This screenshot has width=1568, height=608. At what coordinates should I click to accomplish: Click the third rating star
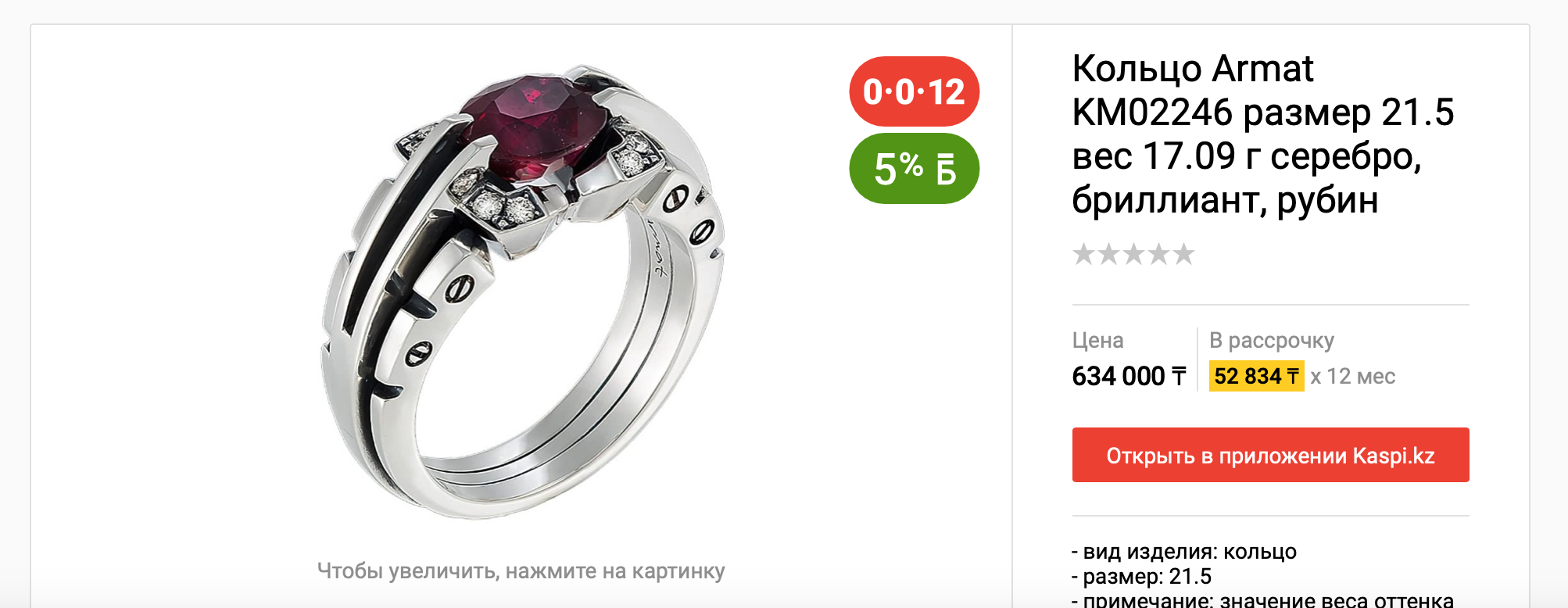point(1134,254)
